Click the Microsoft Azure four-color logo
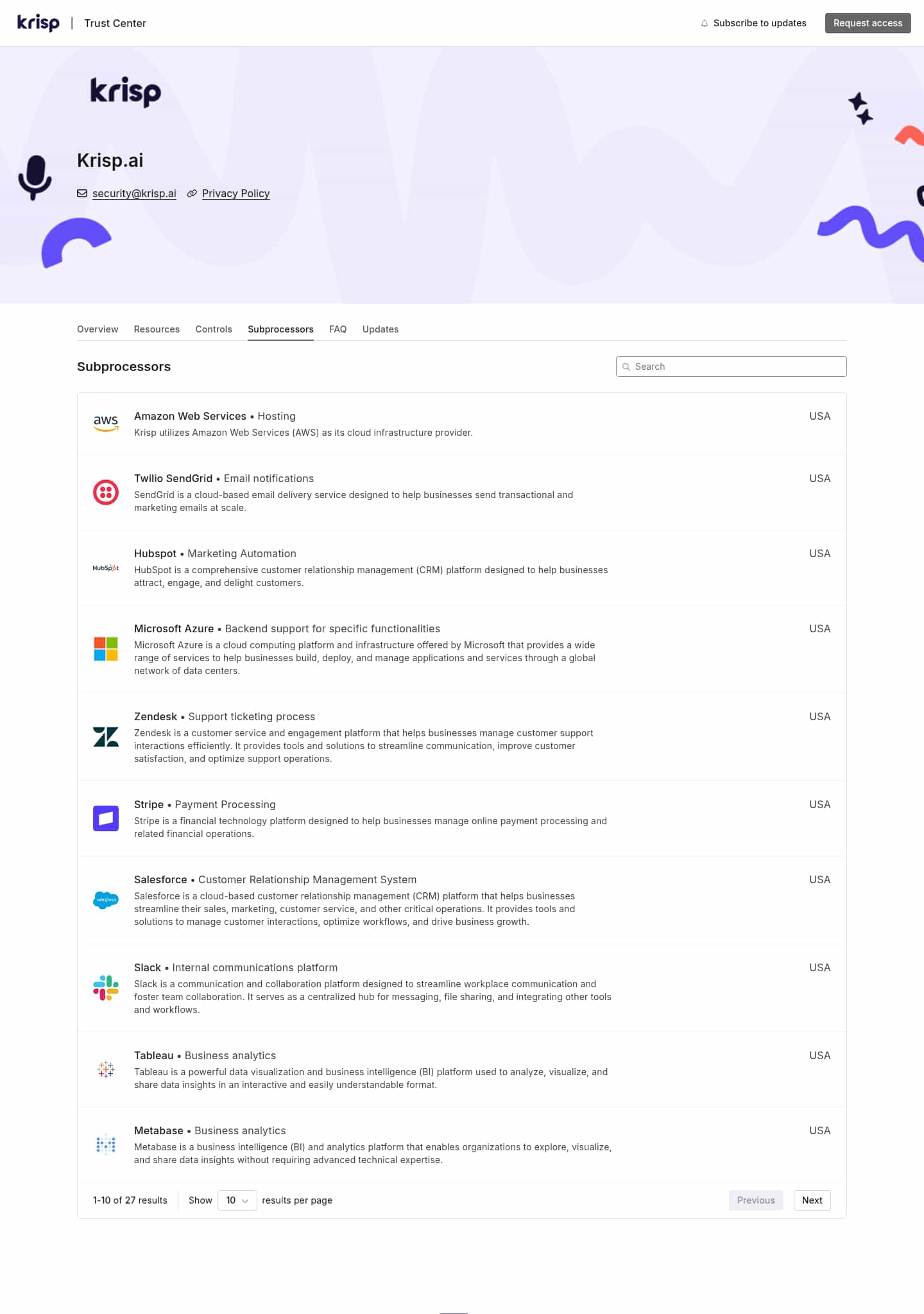The height and width of the screenshot is (1314, 924). point(106,649)
